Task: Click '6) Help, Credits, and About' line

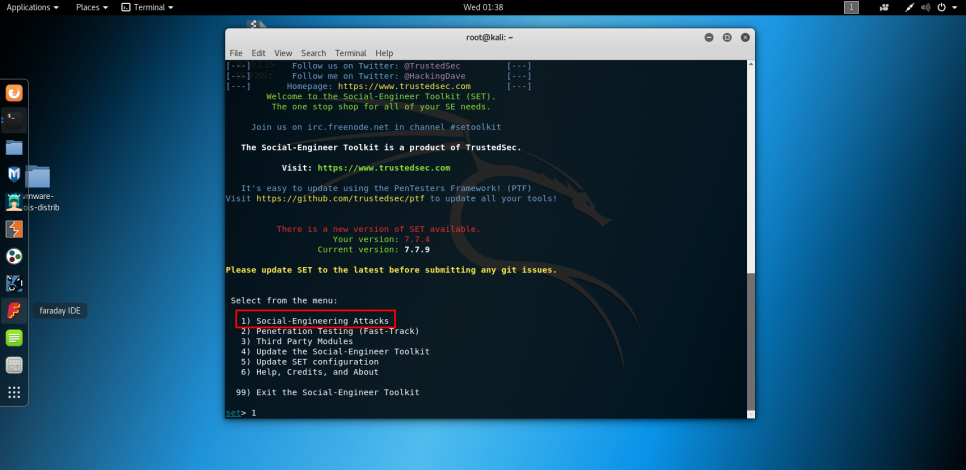Action: (x=310, y=372)
